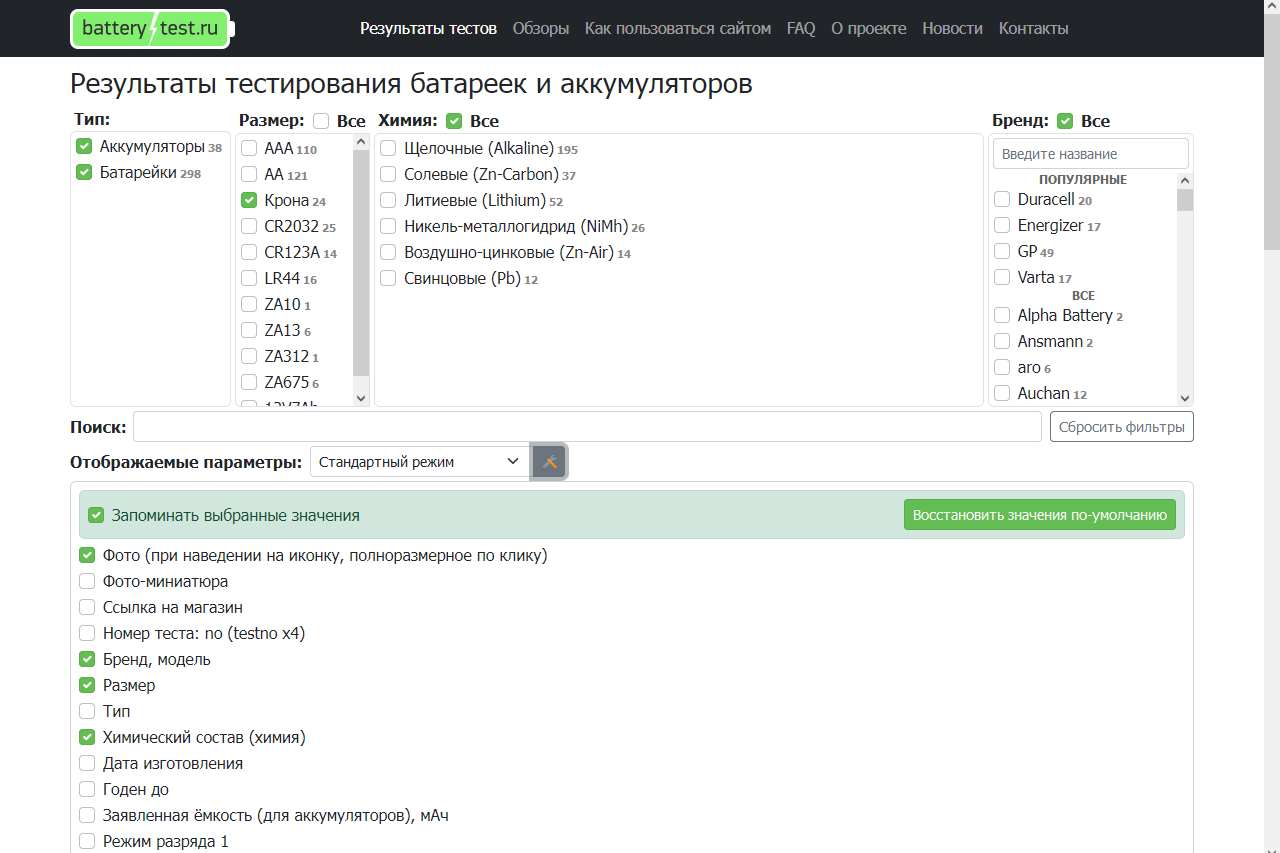The image size is (1280, 853).
Task: Enable the Duracell brand filter checkbox
Action: pyautogui.click(x=1001, y=199)
